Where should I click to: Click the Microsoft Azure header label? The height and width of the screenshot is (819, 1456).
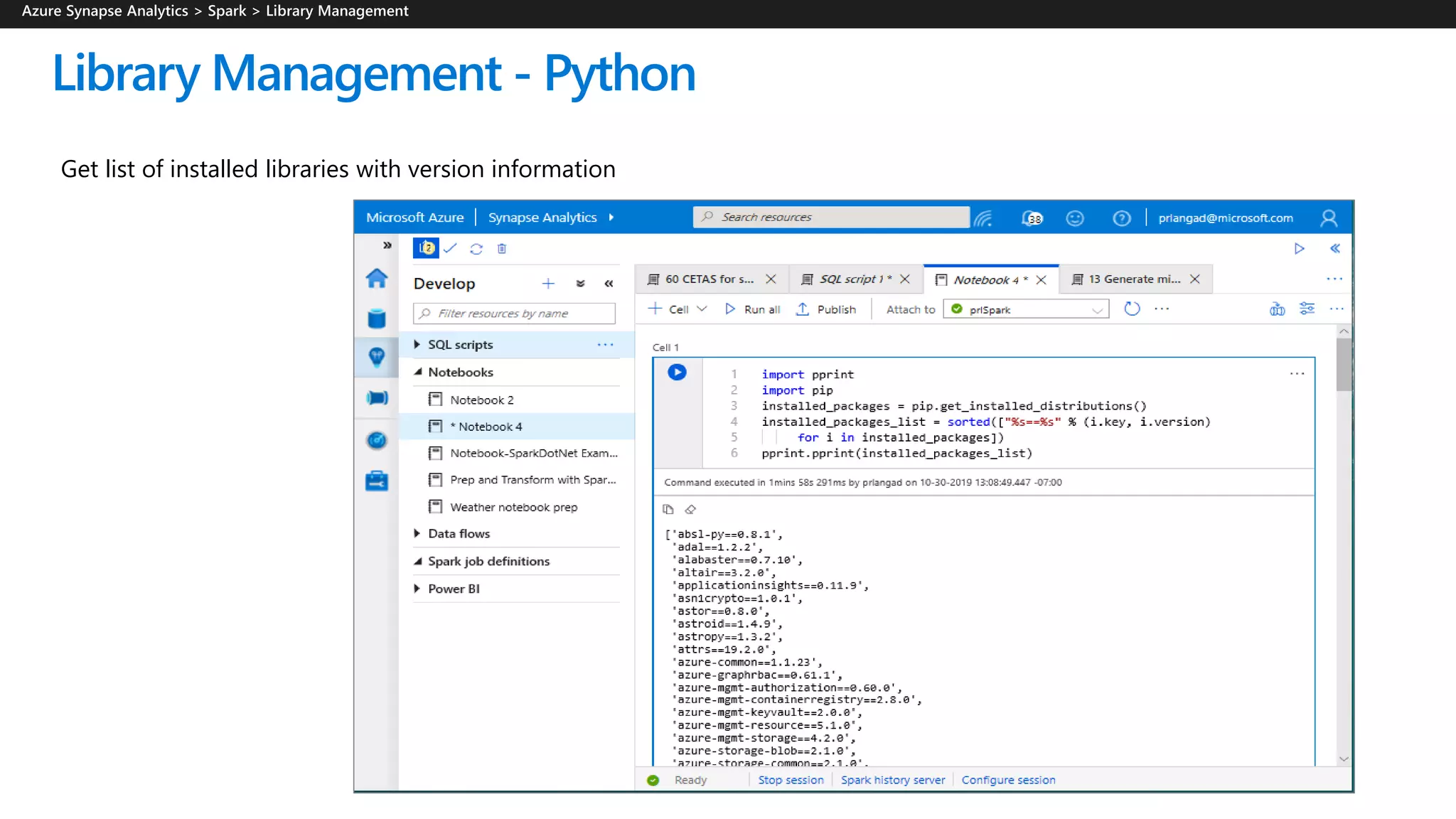pyautogui.click(x=414, y=218)
